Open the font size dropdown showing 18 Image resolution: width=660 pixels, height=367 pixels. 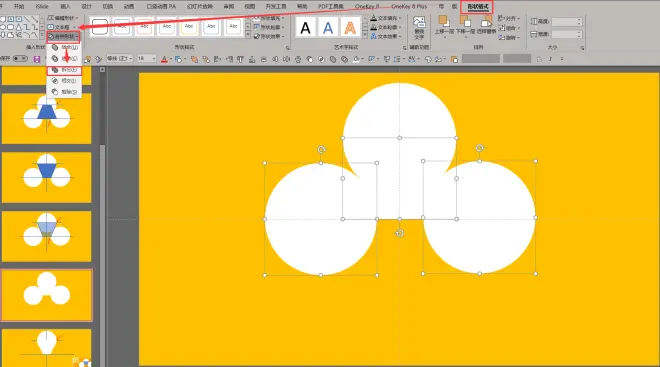pos(146,59)
